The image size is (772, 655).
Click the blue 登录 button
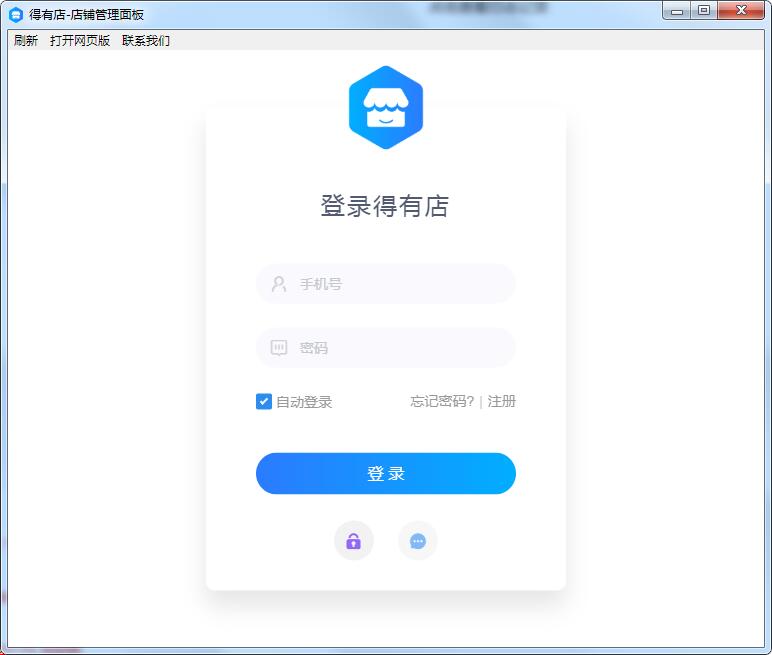(x=386, y=473)
